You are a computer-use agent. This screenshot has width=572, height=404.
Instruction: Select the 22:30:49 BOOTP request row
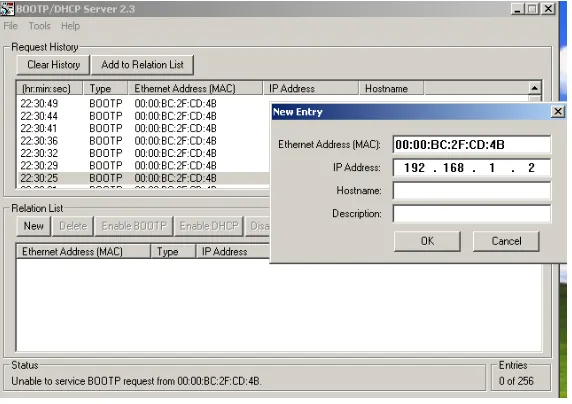144,104
